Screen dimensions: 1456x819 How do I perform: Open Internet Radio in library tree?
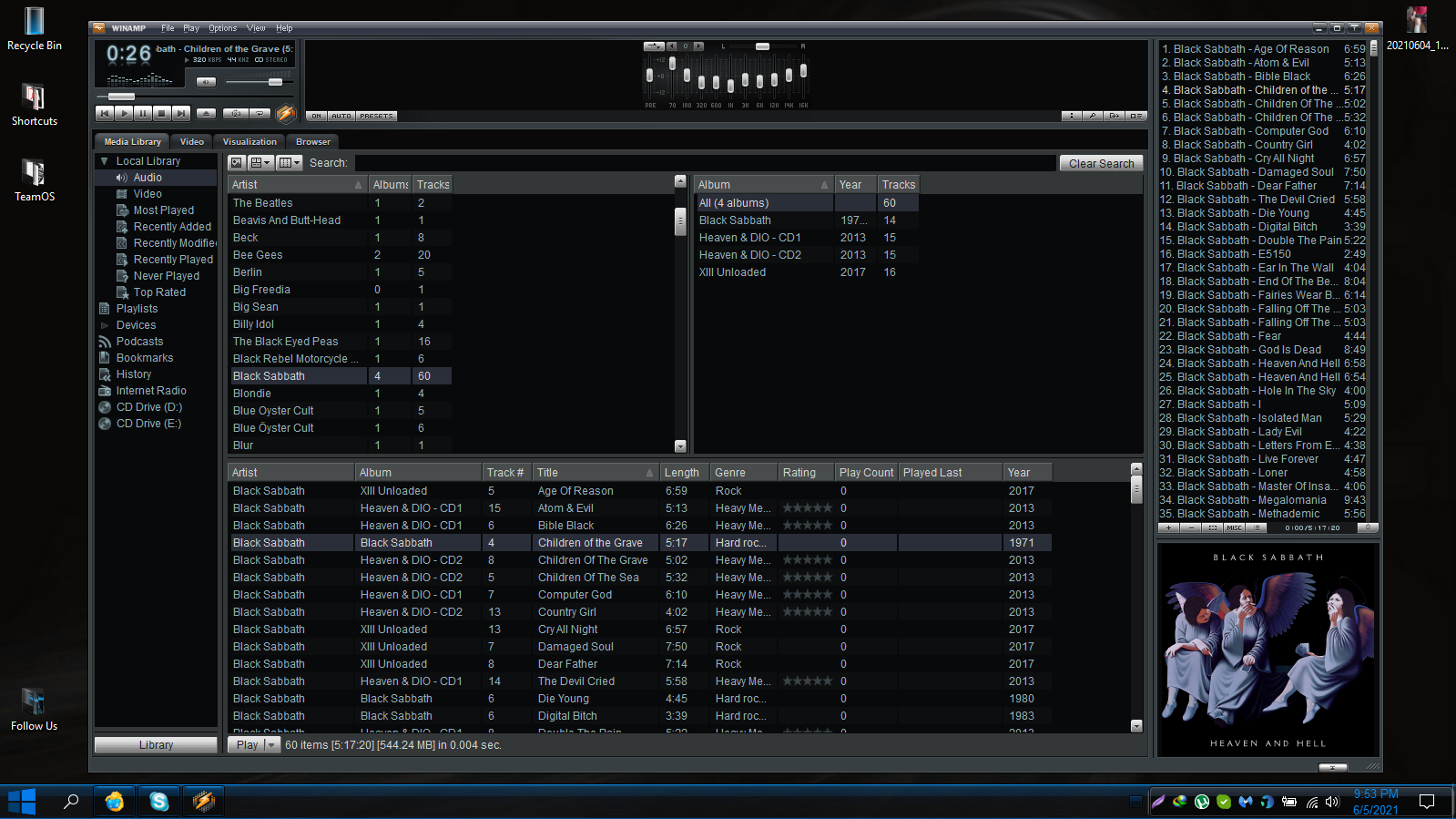click(151, 391)
